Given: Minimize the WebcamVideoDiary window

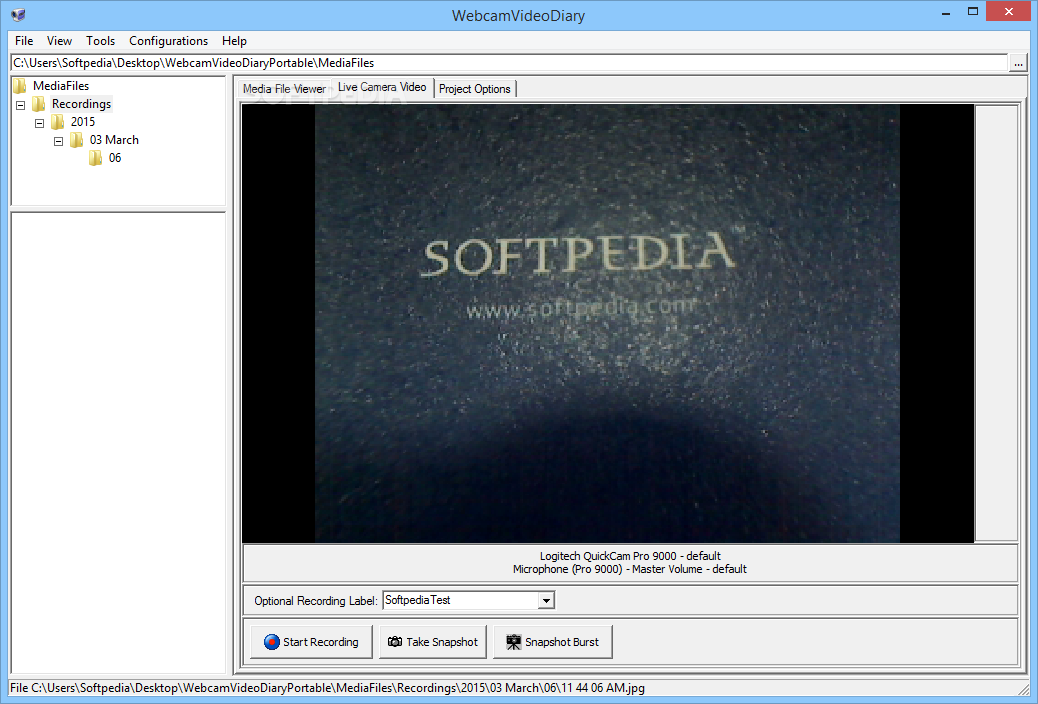Looking at the screenshot, I should [x=946, y=12].
